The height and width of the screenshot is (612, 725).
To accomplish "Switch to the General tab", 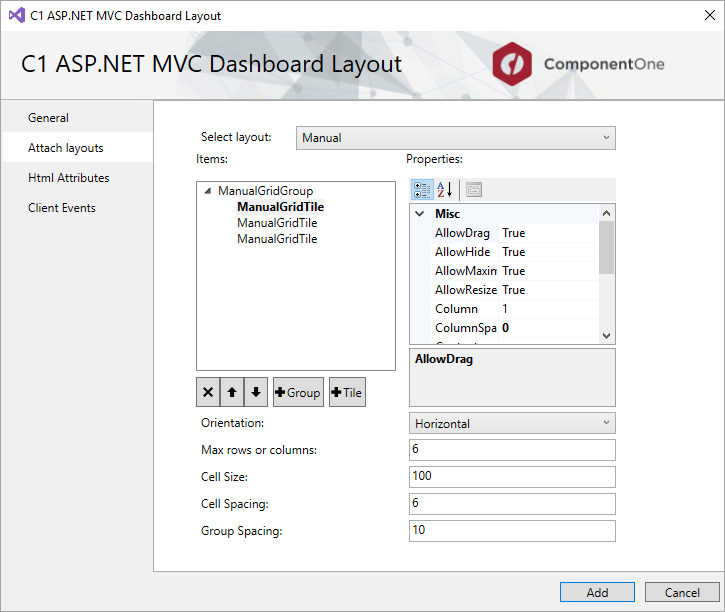I will point(49,118).
